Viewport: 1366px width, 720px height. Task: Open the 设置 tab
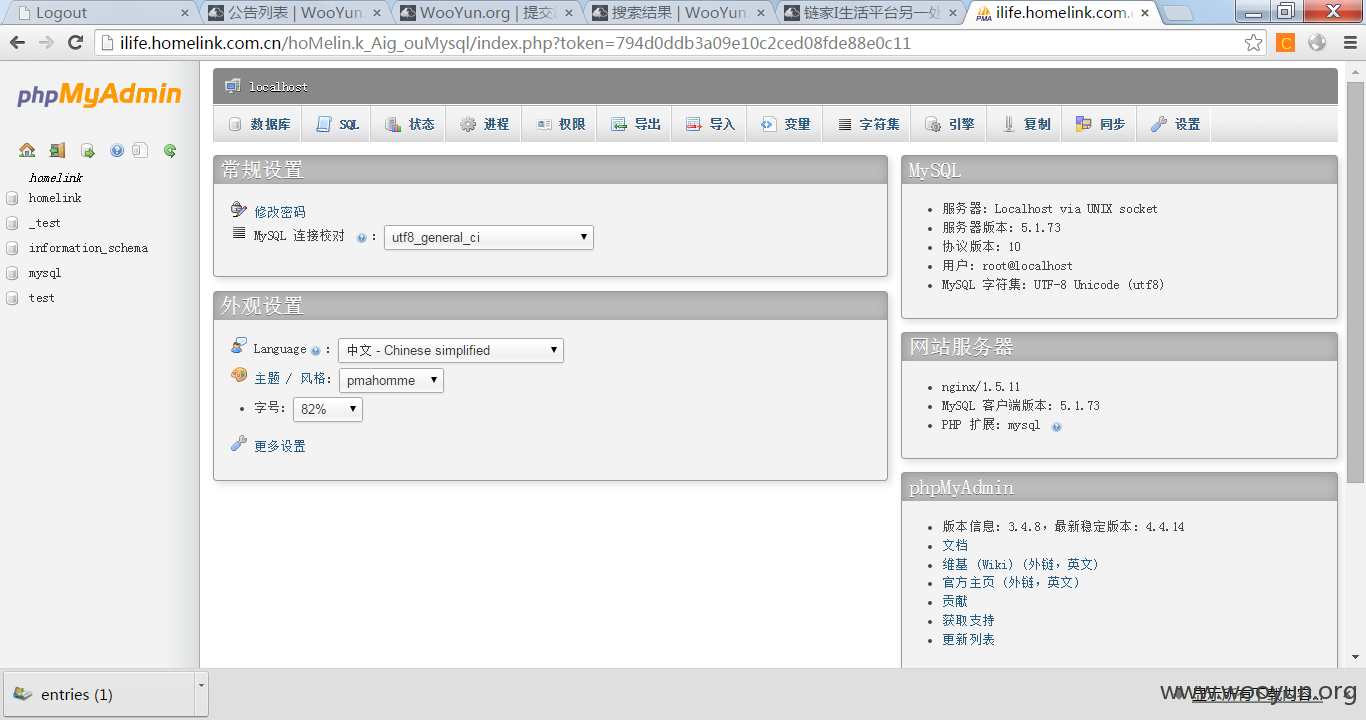[1174, 124]
